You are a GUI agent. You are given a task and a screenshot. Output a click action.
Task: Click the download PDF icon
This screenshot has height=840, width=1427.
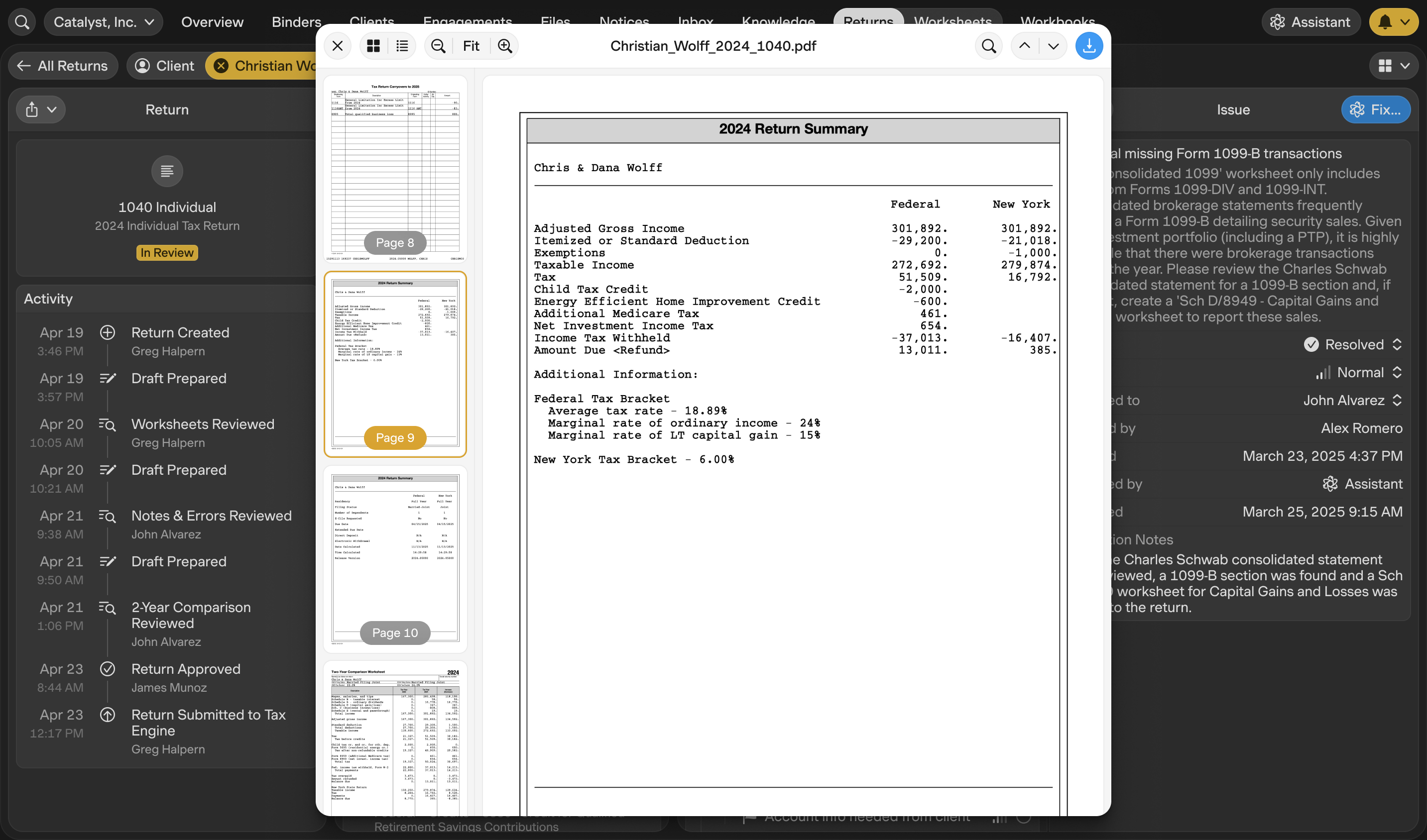coord(1088,46)
